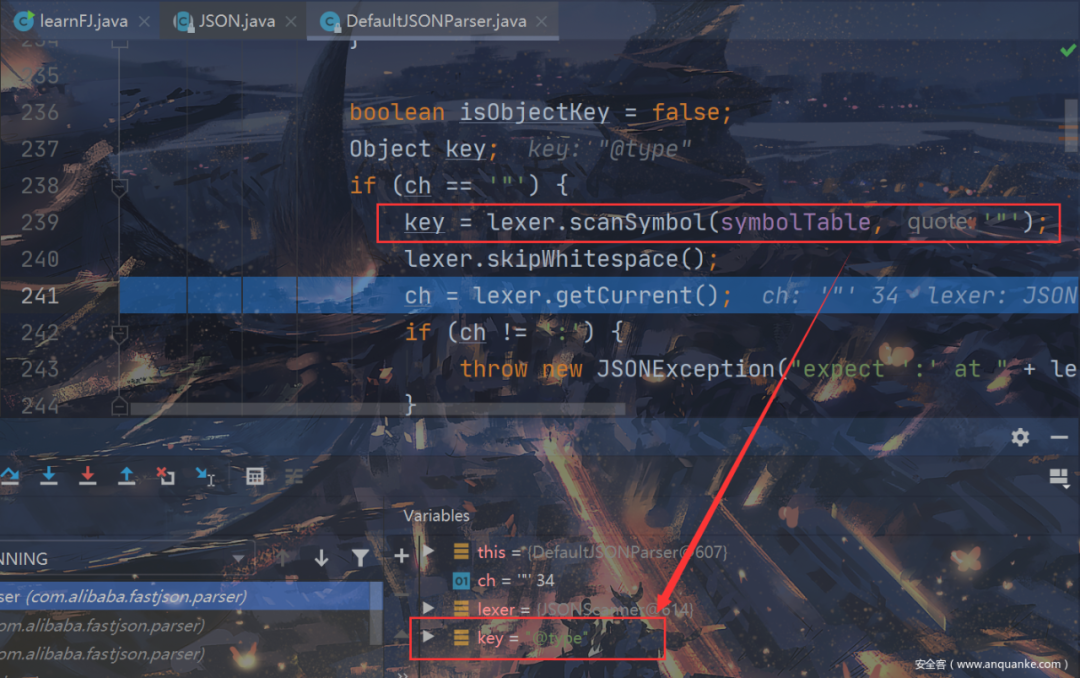This screenshot has height=678, width=1080.
Task: Click the red Force Step Into icon
Action: (x=87, y=475)
